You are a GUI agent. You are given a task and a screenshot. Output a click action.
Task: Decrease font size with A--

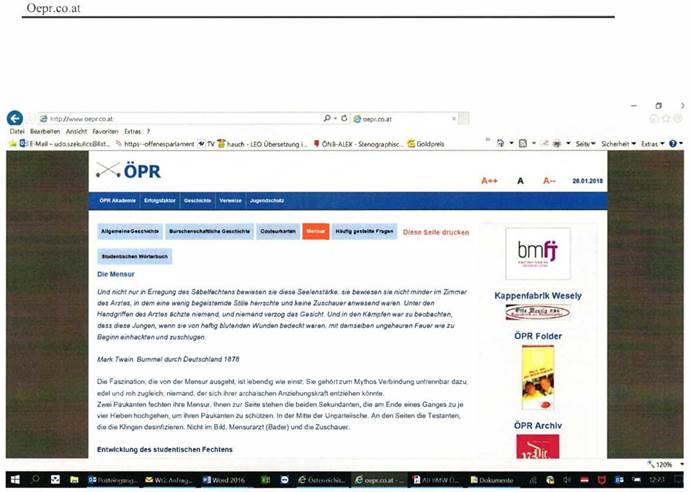click(x=548, y=181)
